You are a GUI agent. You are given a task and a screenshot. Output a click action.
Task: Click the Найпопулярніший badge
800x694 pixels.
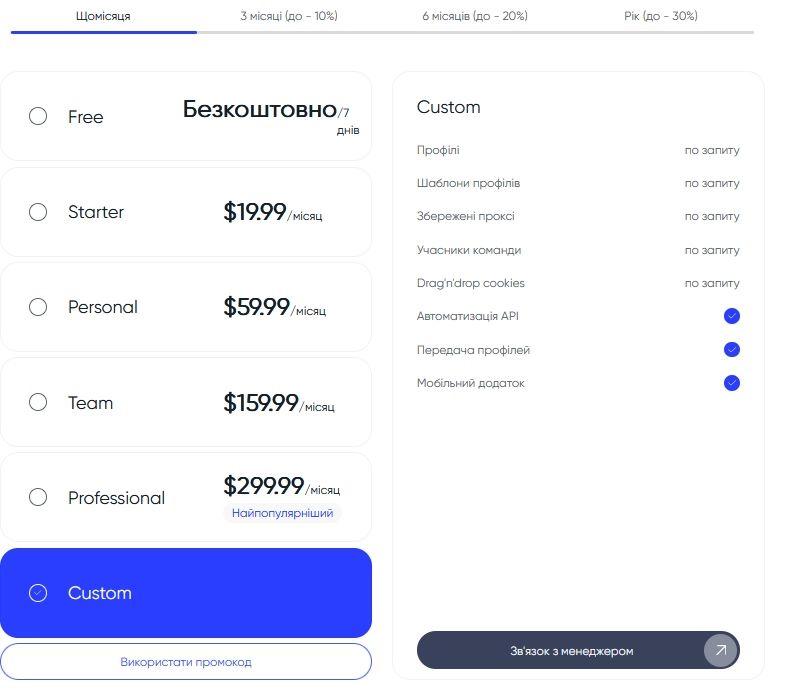pos(282,513)
